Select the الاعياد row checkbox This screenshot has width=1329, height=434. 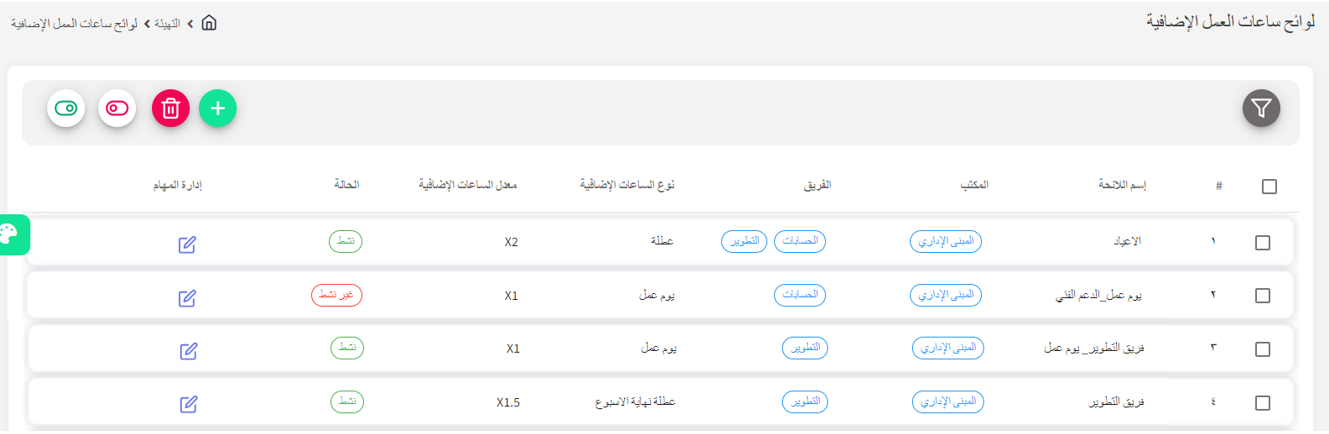point(1262,243)
